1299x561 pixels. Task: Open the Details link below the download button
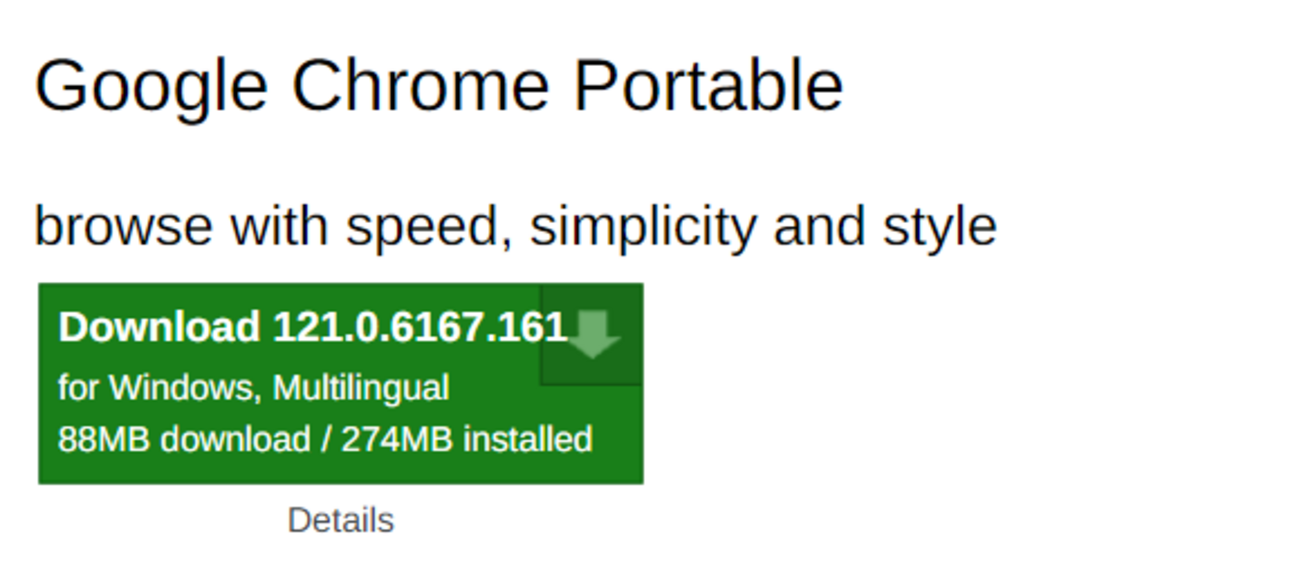click(340, 520)
